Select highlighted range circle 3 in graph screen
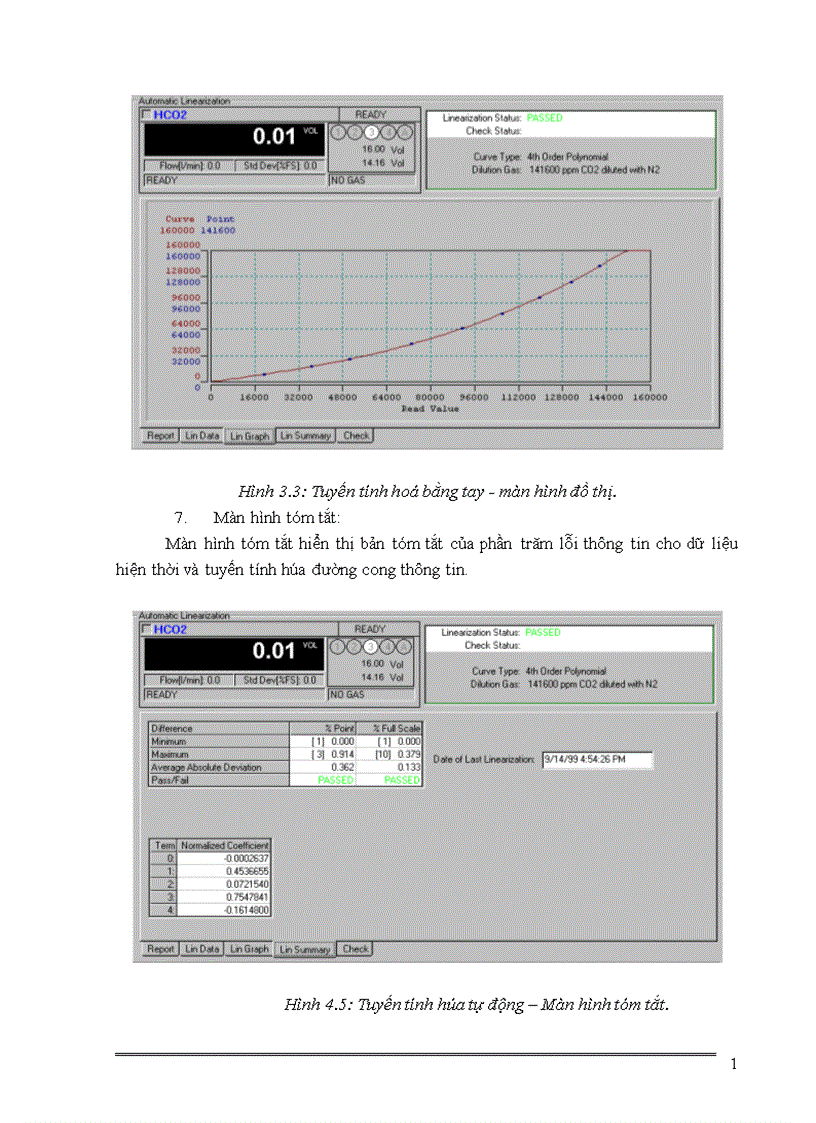 [370, 132]
